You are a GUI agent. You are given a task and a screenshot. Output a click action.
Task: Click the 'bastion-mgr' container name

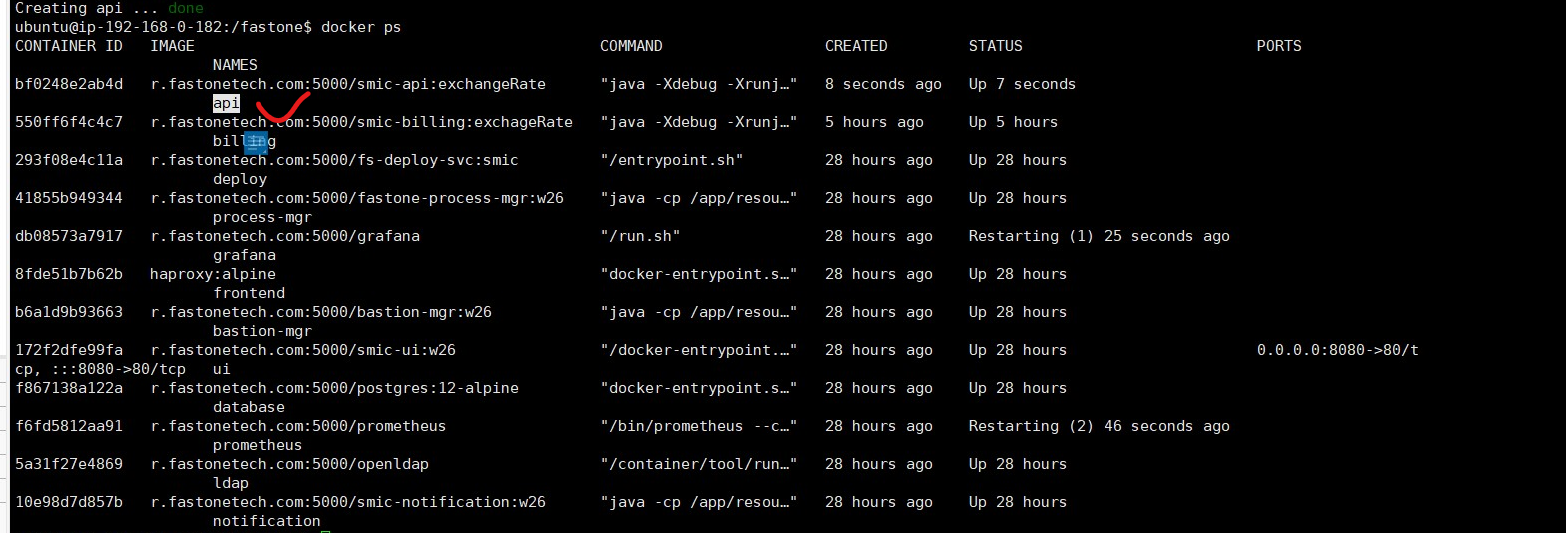click(262, 331)
